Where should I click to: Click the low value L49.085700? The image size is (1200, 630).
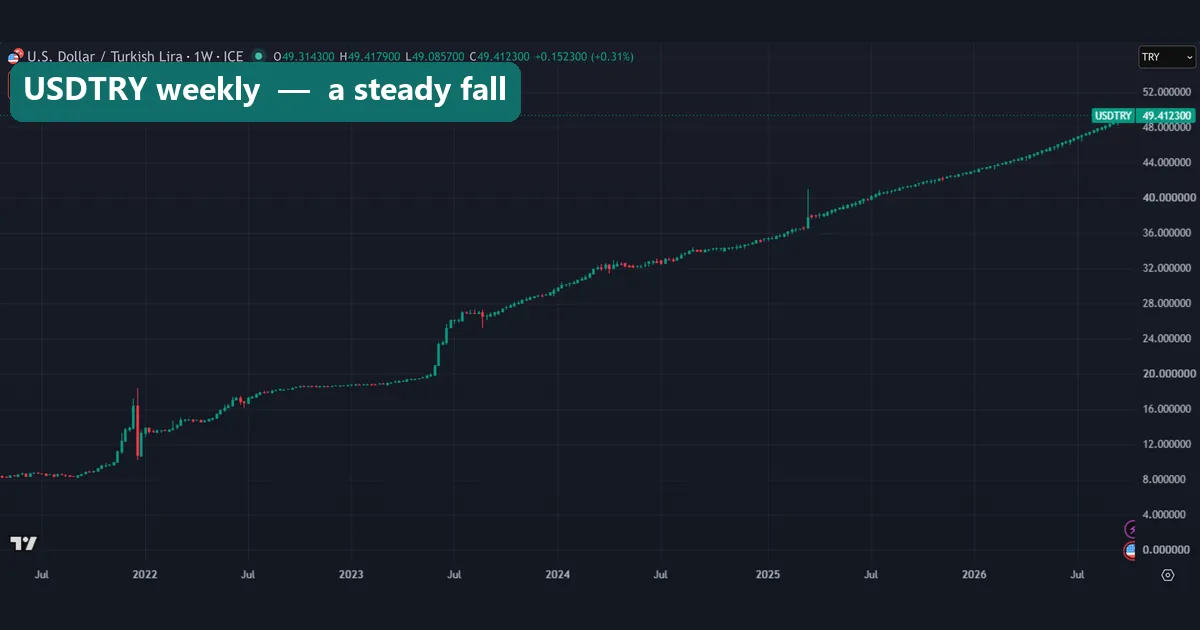coord(436,57)
